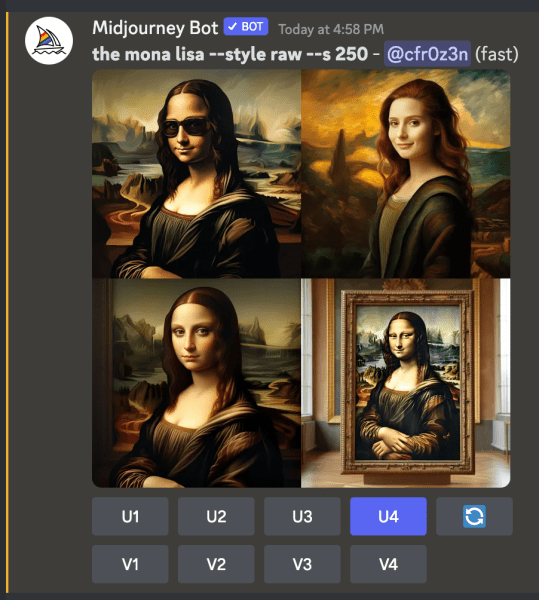This screenshot has height=600, width=539.
Task: Open the Mona Lisa with sunglasses image
Action: (196, 174)
